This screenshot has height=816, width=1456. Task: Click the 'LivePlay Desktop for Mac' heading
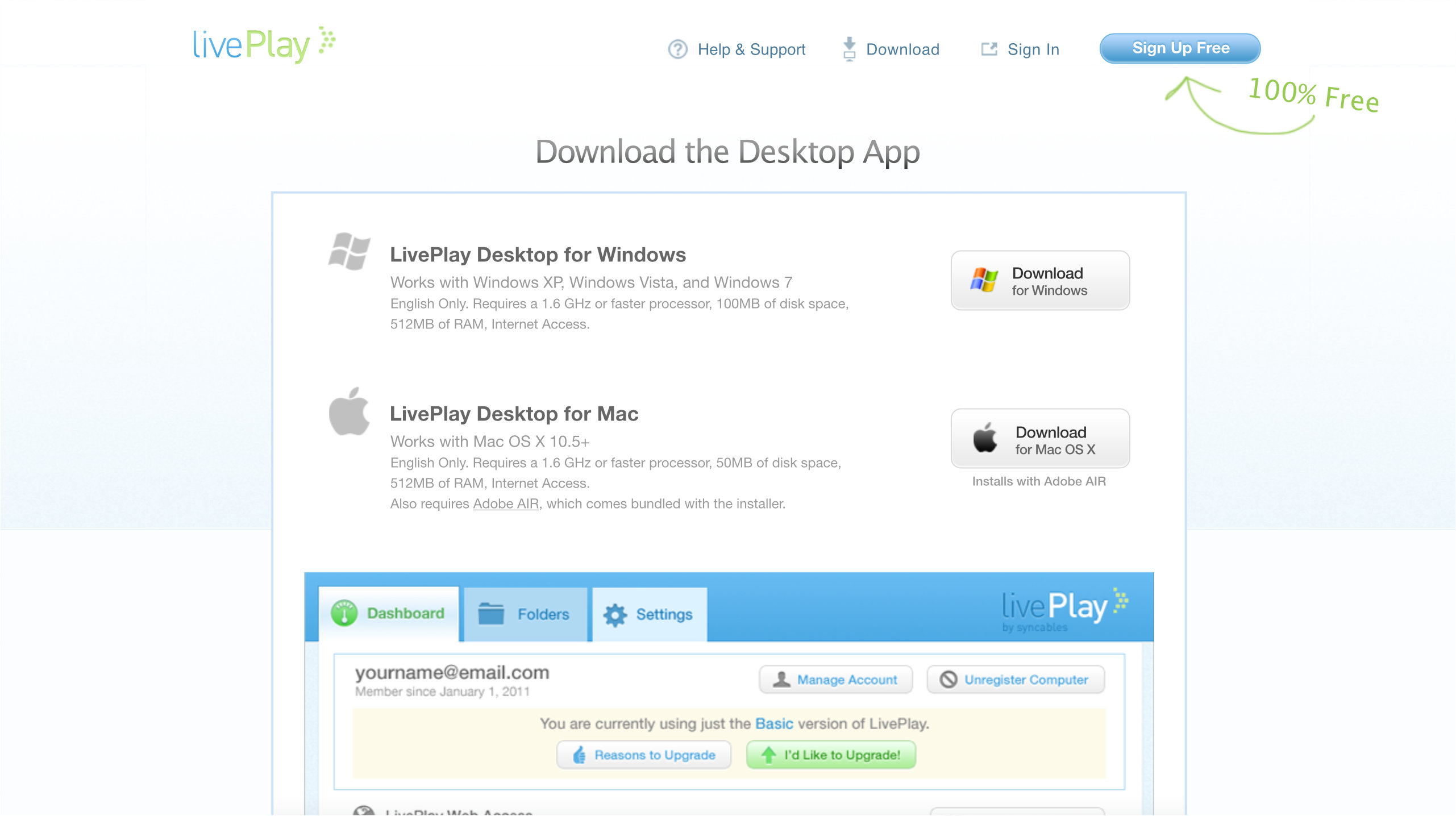[514, 414]
